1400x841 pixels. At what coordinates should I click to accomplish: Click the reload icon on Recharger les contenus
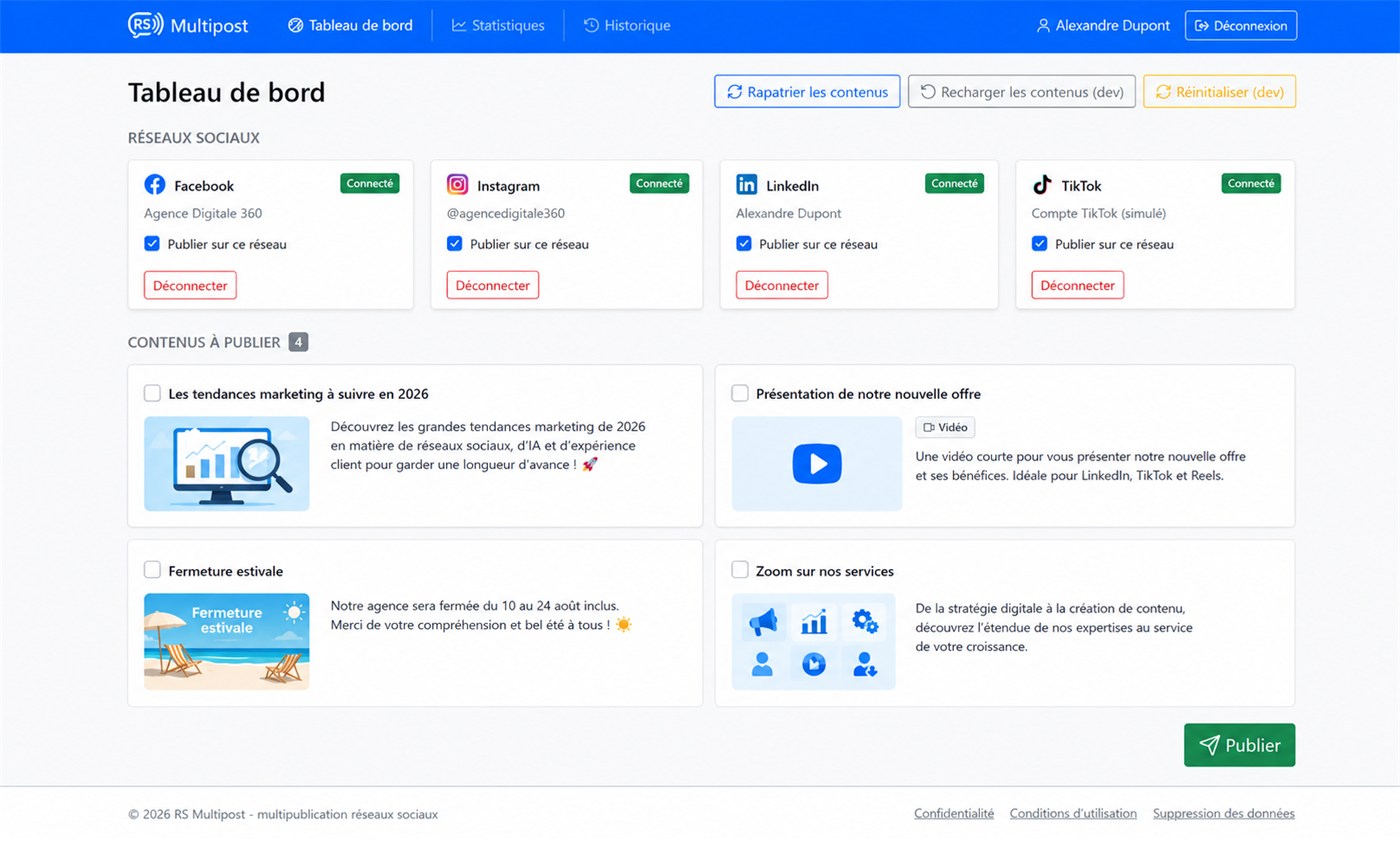point(928,92)
